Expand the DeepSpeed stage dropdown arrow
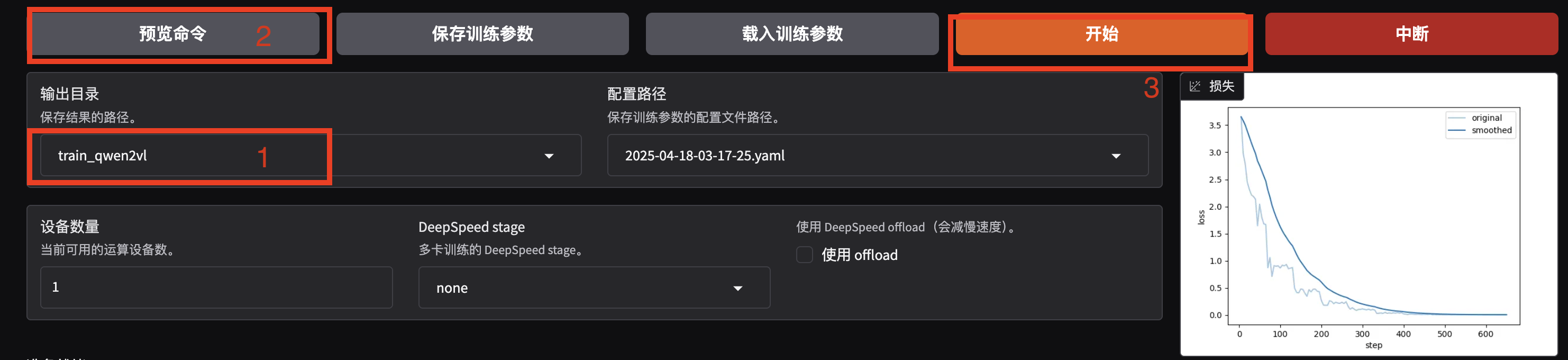The image size is (1568, 360). pyautogui.click(x=738, y=288)
